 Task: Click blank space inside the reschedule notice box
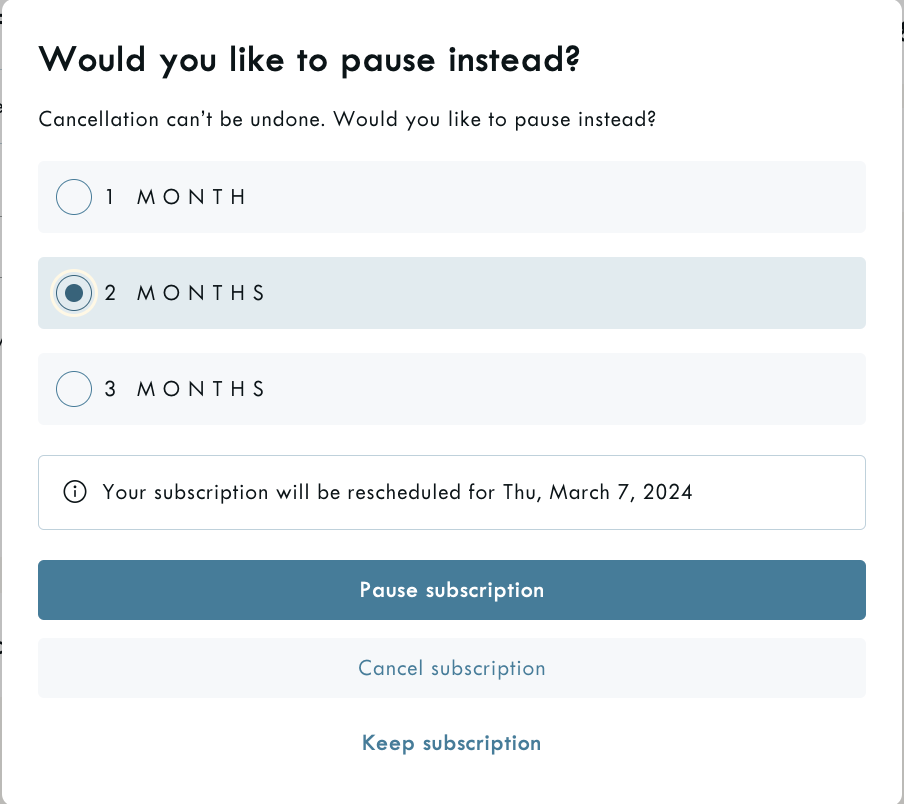[x=780, y=493]
